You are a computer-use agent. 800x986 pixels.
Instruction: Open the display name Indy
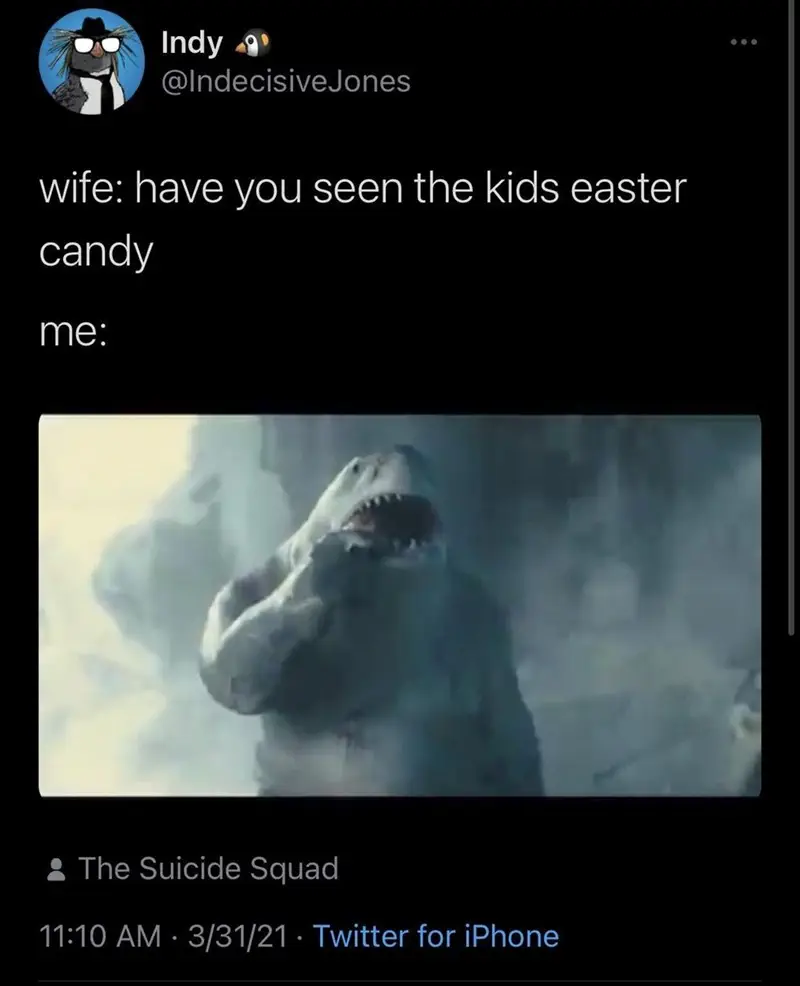192,43
